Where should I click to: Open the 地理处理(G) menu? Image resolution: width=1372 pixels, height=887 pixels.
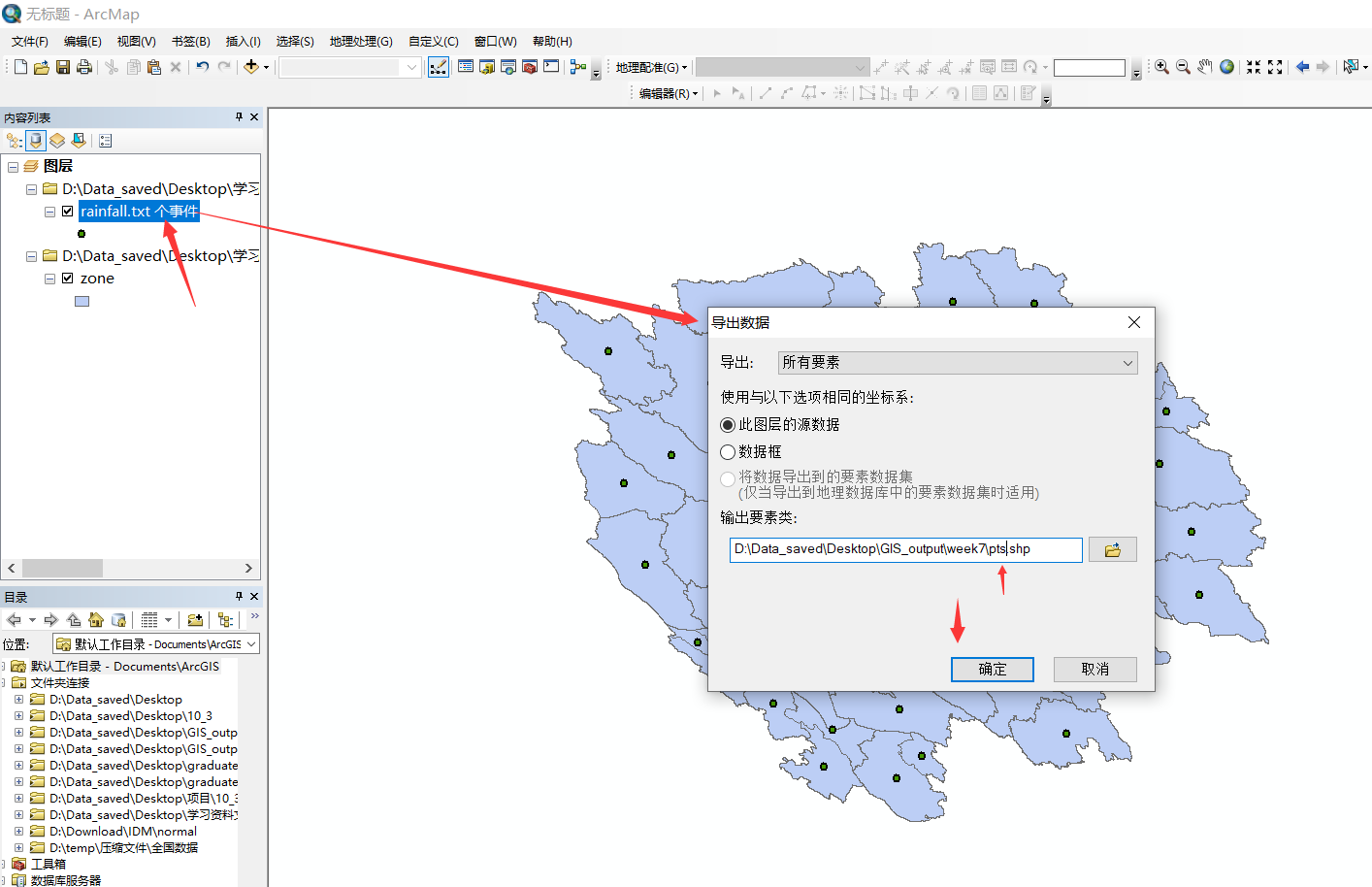pyautogui.click(x=362, y=41)
